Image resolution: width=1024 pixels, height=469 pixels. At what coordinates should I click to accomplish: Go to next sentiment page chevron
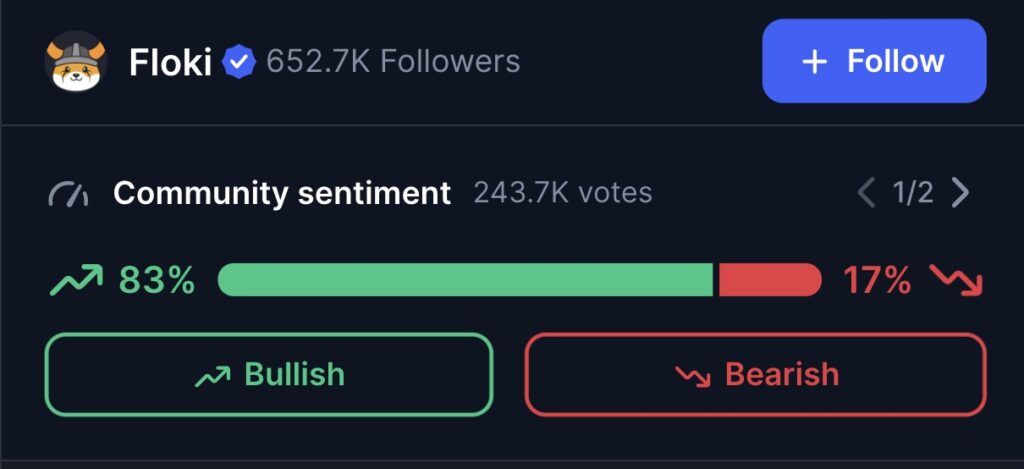coord(960,192)
